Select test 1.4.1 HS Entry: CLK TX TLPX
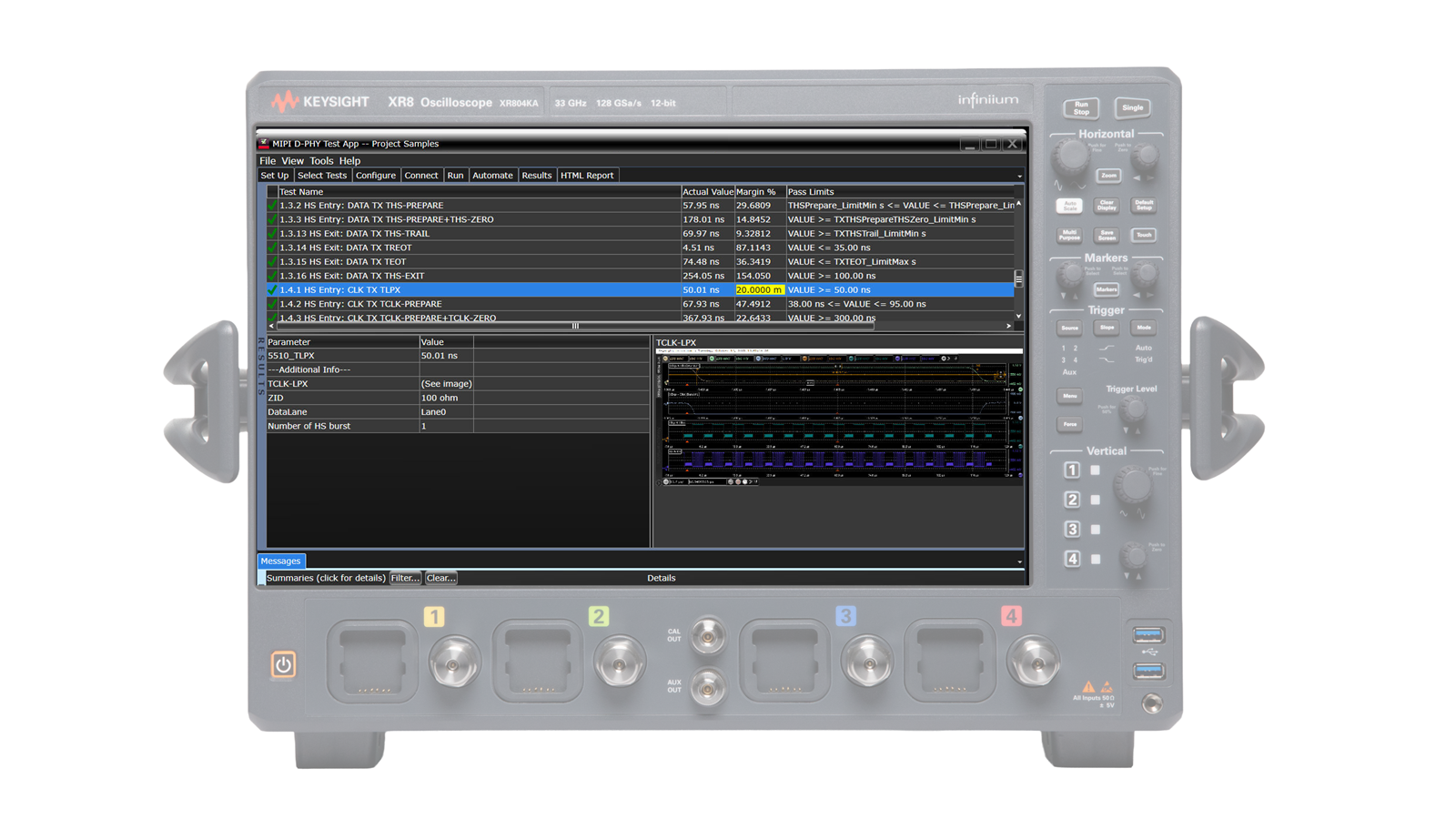The width and height of the screenshot is (1456, 819). (x=641, y=290)
